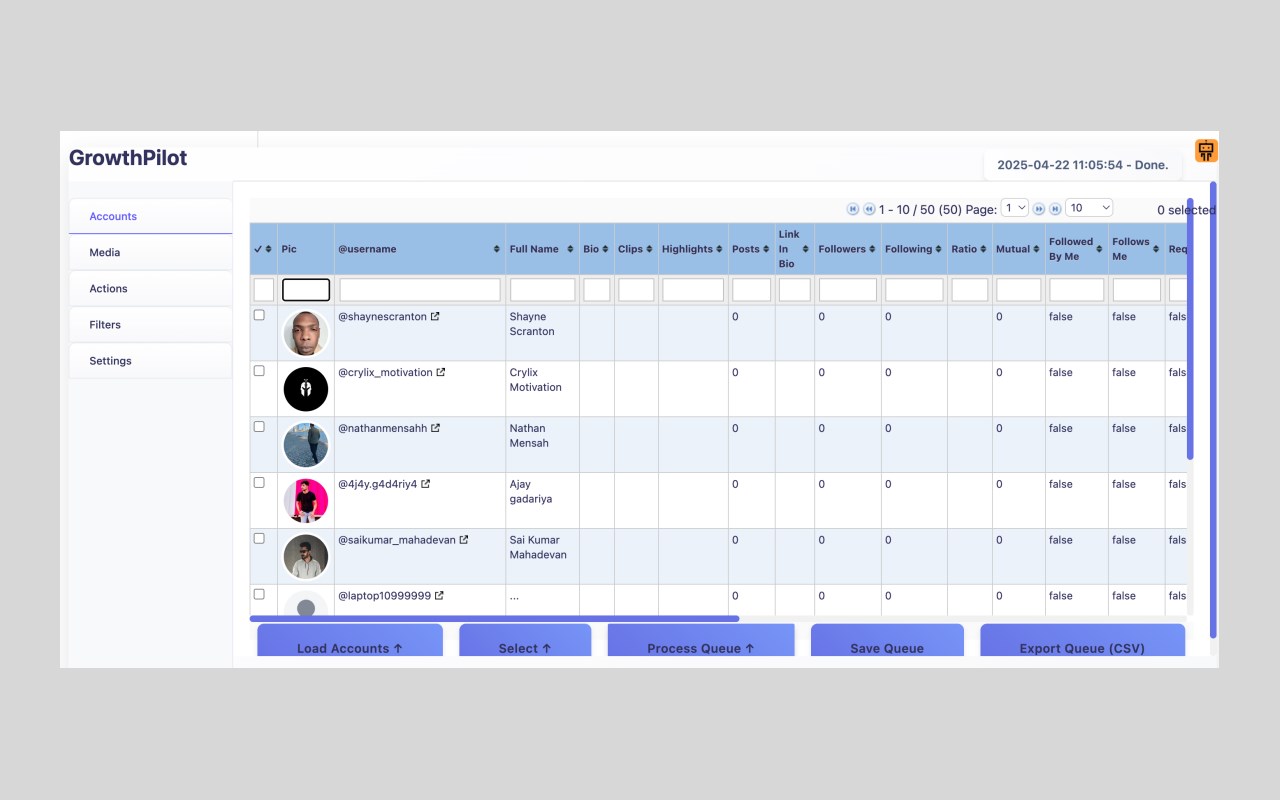
Task: Open external link for @shaynescranton
Action: pos(435,316)
